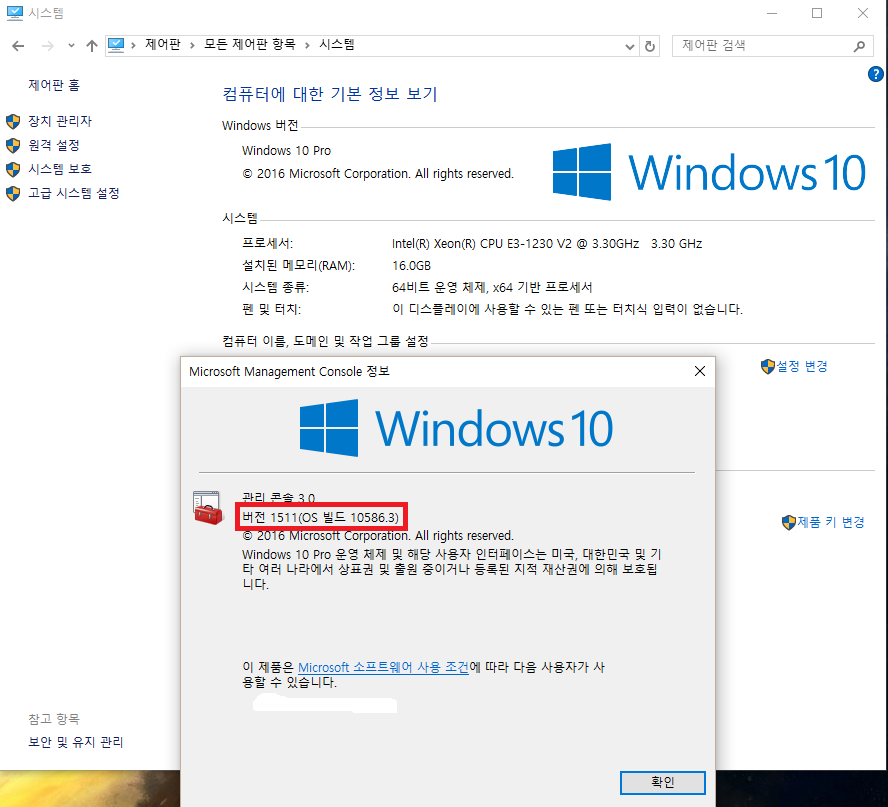Image resolution: width=888 pixels, height=807 pixels.
Task: Click the back navigation arrow
Action: 18,46
